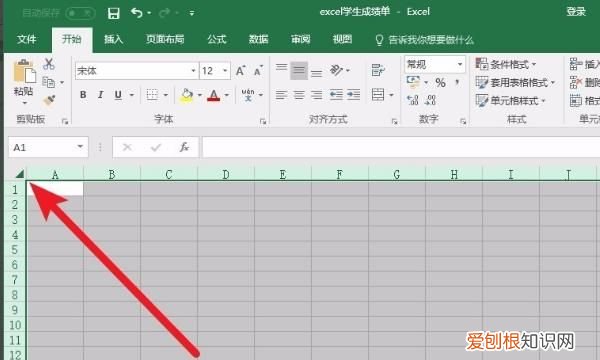Image resolution: width=600 pixels, height=360 pixels.
Task: Click the Increase Font Size icon
Action: coord(241,70)
